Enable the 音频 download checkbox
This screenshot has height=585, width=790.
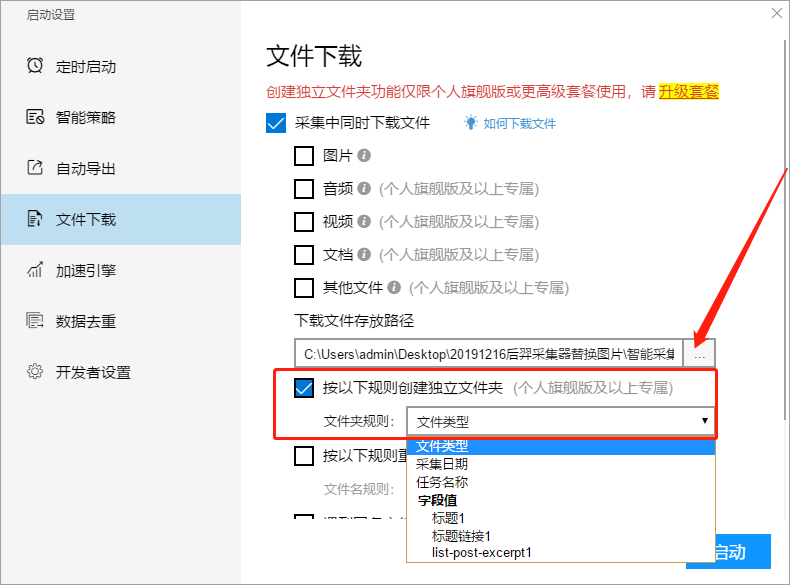pos(304,189)
